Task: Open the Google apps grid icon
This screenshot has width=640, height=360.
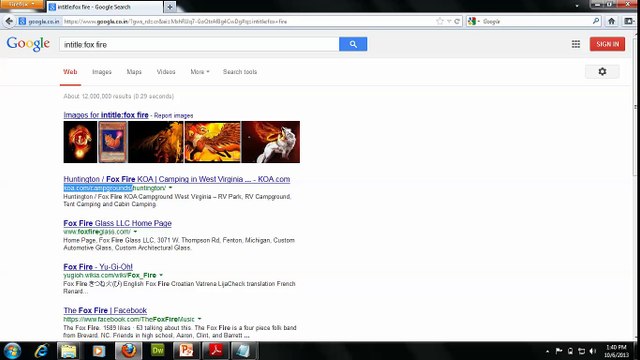Action: [576, 44]
